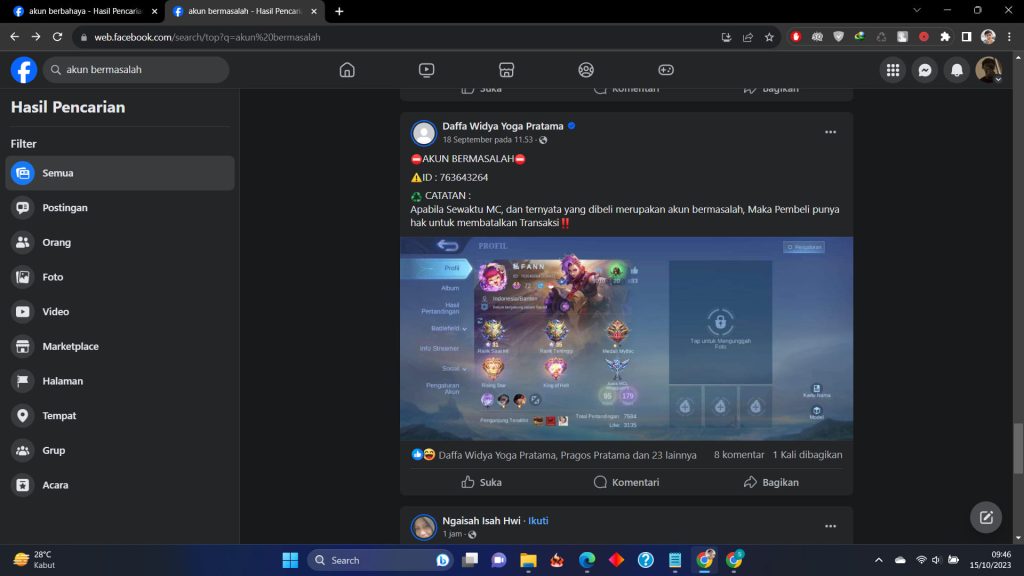Open Ngaisah's post options three-dot menu
This screenshot has height=576, width=1024.
pyautogui.click(x=830, y=526)
